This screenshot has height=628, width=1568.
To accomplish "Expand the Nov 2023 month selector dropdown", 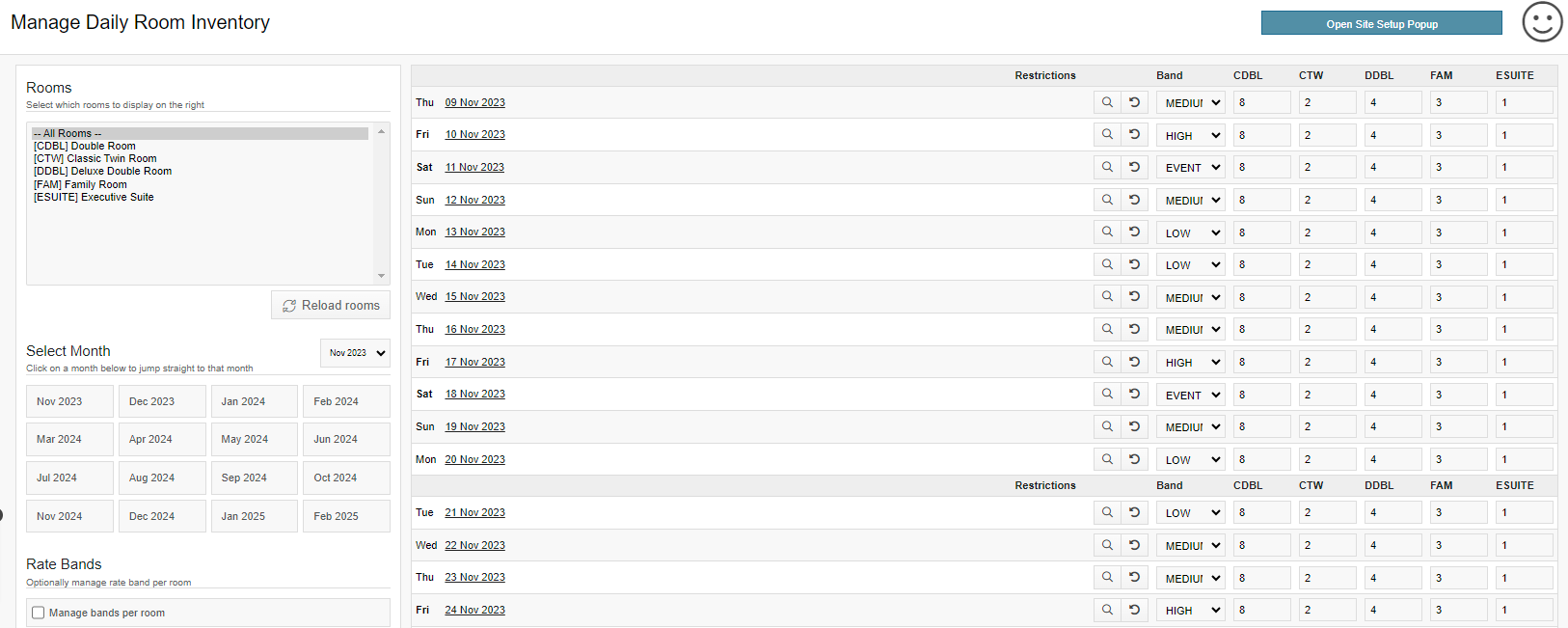I will pos(355,353).
